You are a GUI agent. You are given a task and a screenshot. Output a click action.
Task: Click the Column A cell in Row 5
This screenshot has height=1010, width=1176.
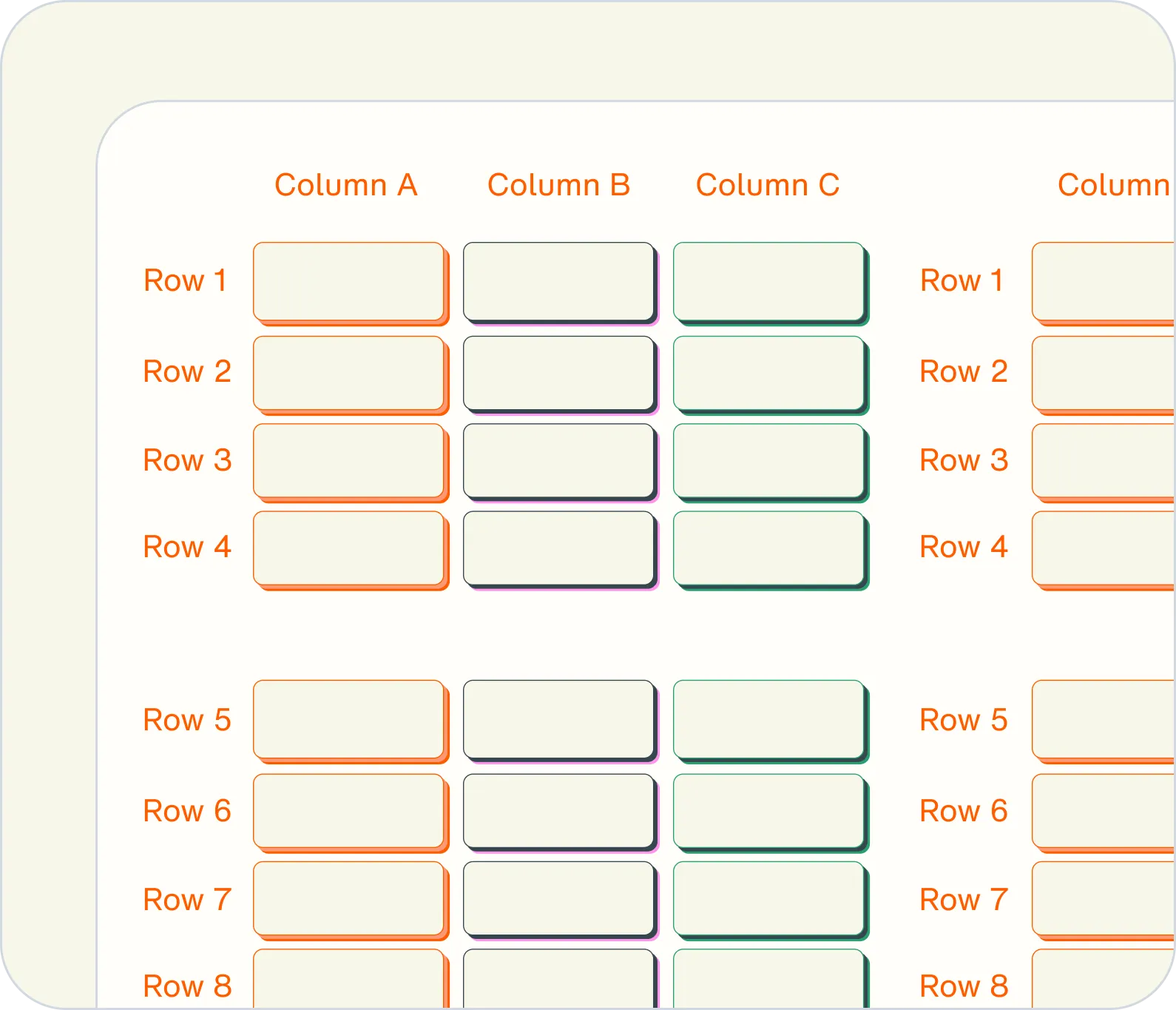[348, 719]
